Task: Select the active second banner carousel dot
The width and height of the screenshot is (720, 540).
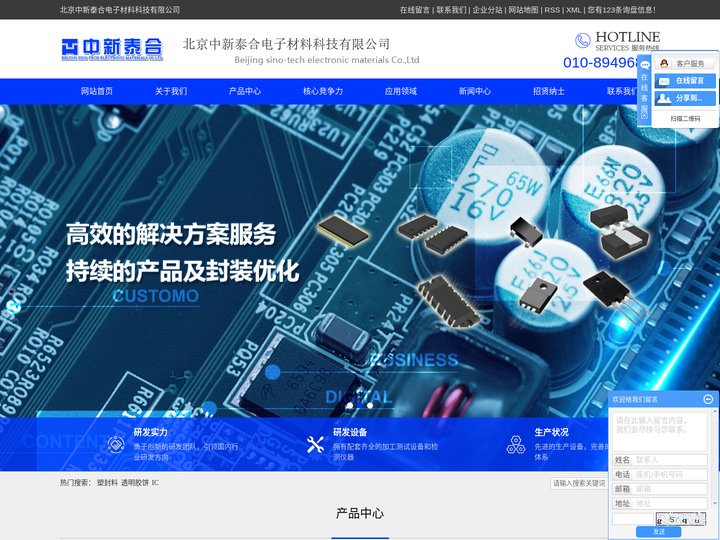Action: (360, 405)
